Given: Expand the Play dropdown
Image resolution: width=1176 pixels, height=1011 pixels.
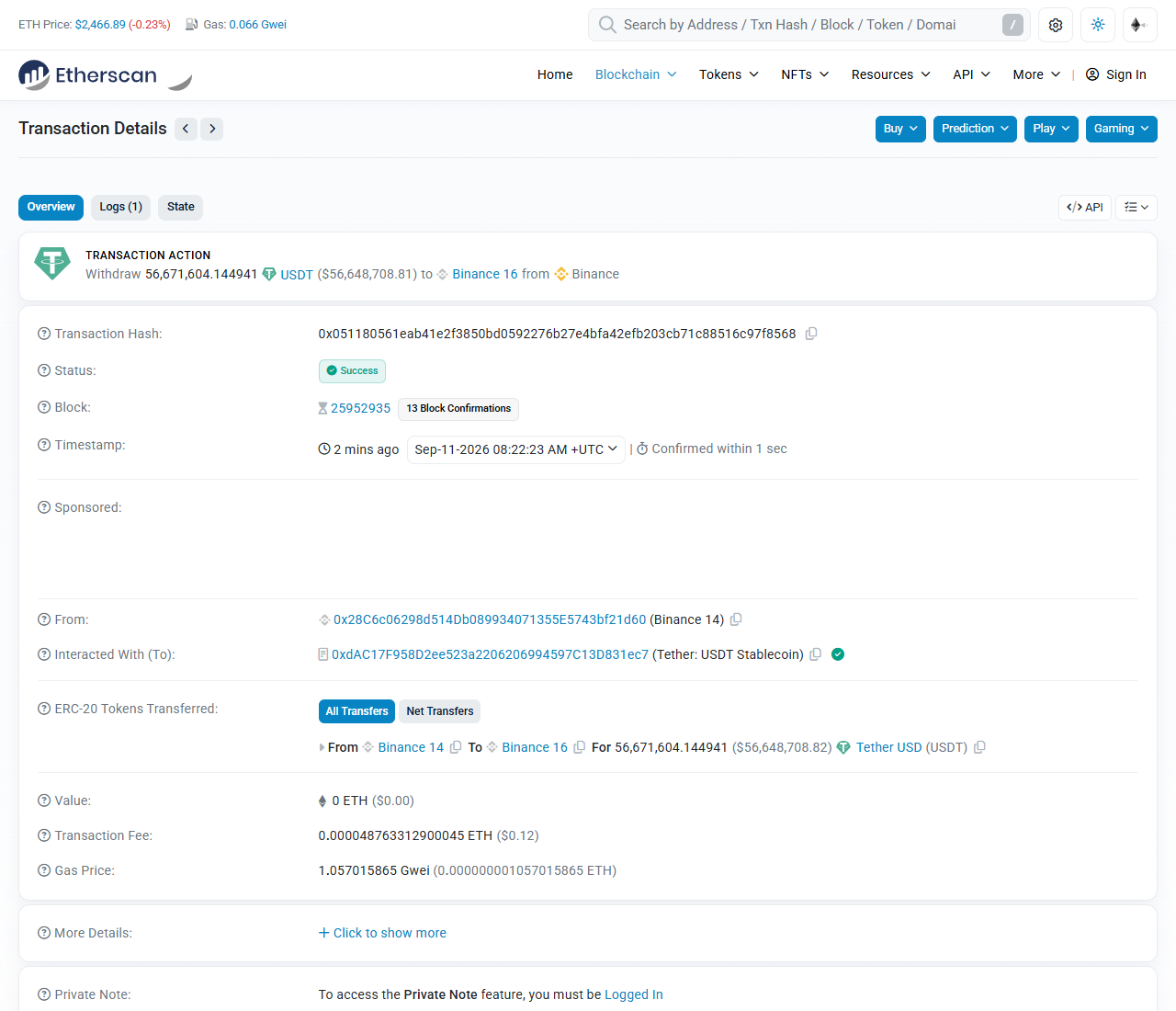Looking at the screenshot, I should click(x=1051, y=129).
